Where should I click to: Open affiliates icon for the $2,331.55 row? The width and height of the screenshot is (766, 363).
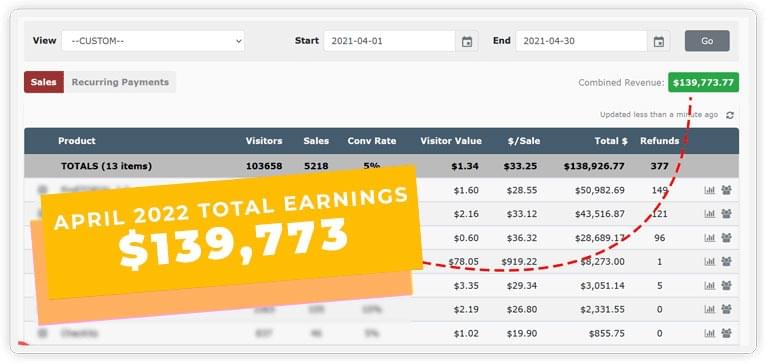click(x=726, y=309)
